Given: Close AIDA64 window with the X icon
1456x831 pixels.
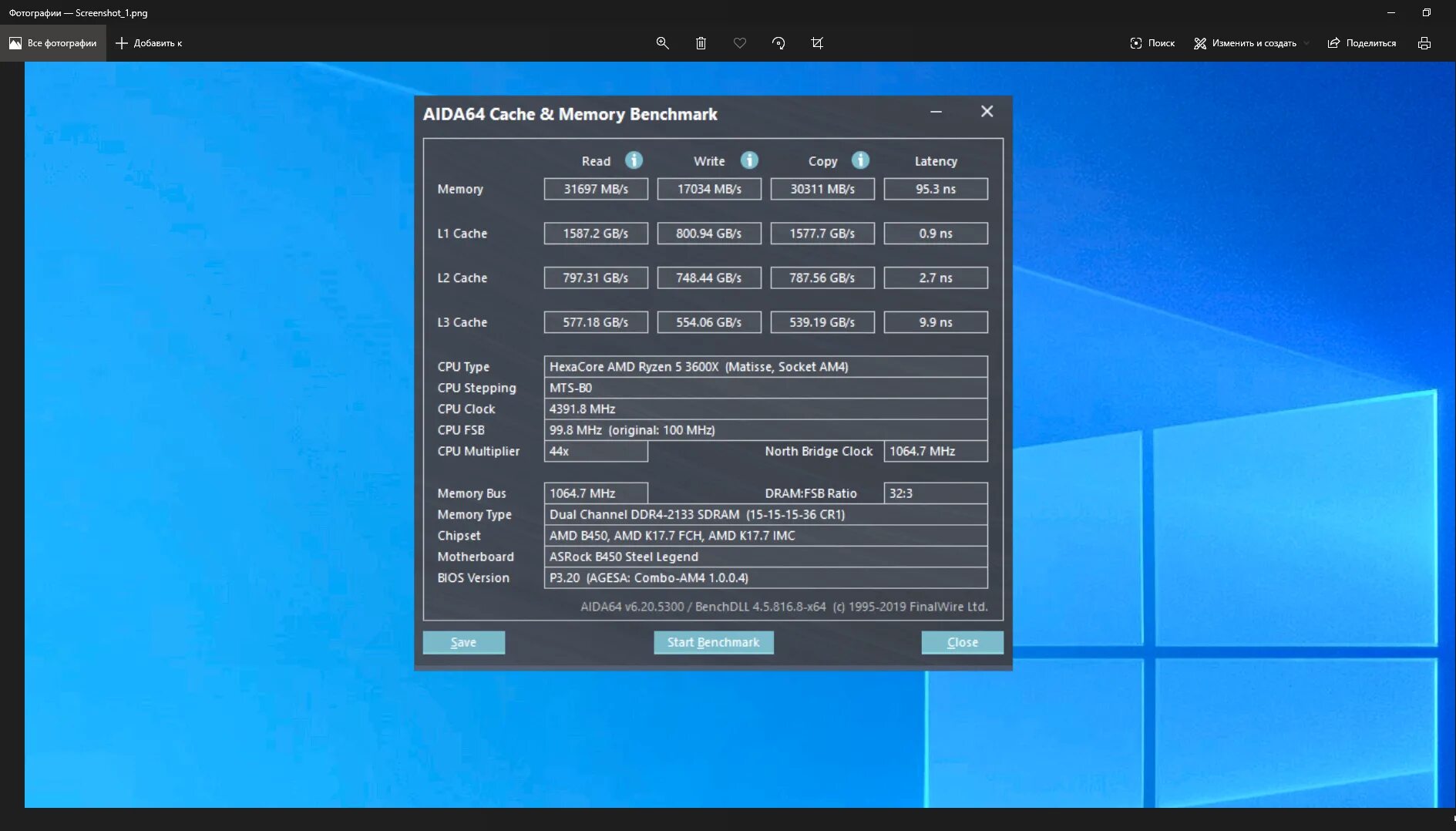Looking at the screenshot, I should pos(987,112).
